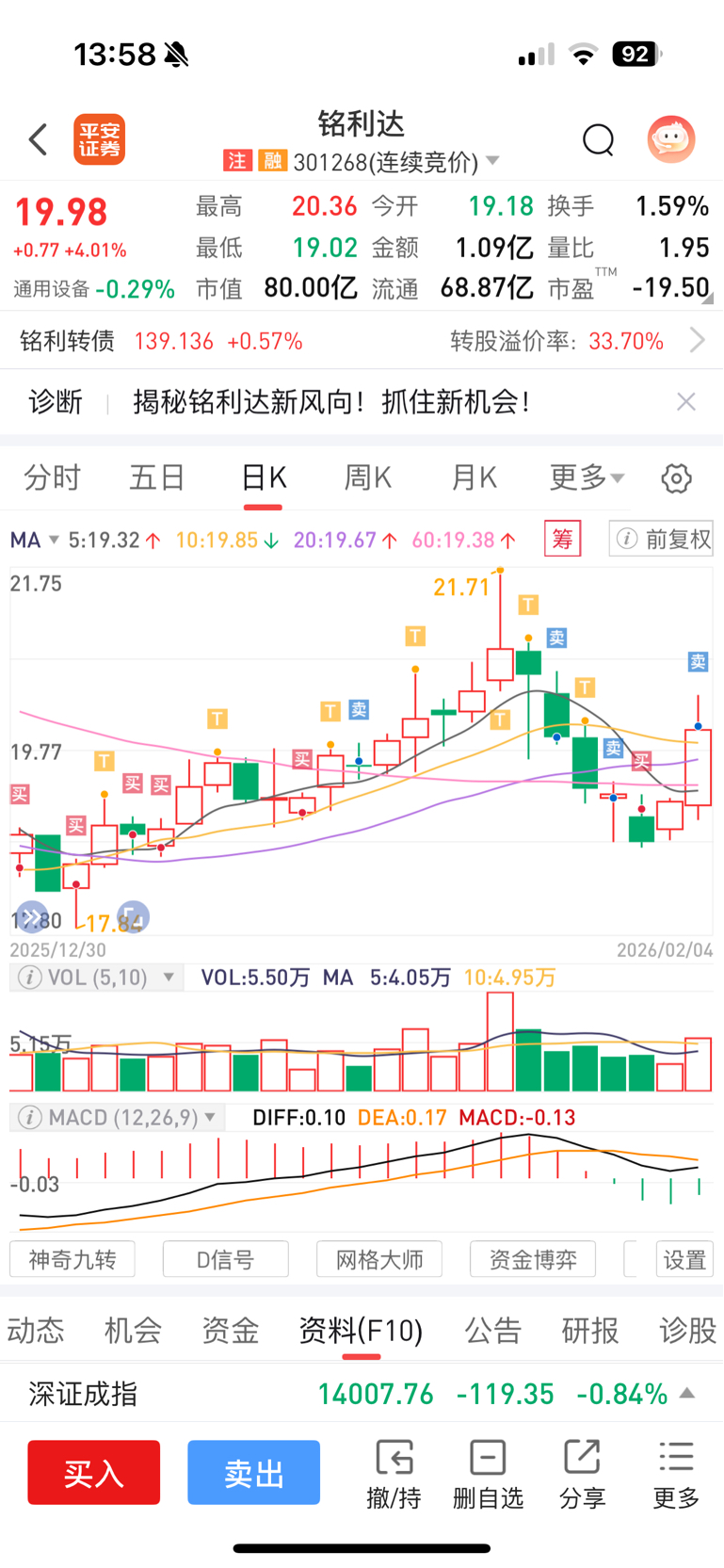The height and width of the screenshot is (1568, 724).
Task: Tap the back arrow icon
Action: 38,139
